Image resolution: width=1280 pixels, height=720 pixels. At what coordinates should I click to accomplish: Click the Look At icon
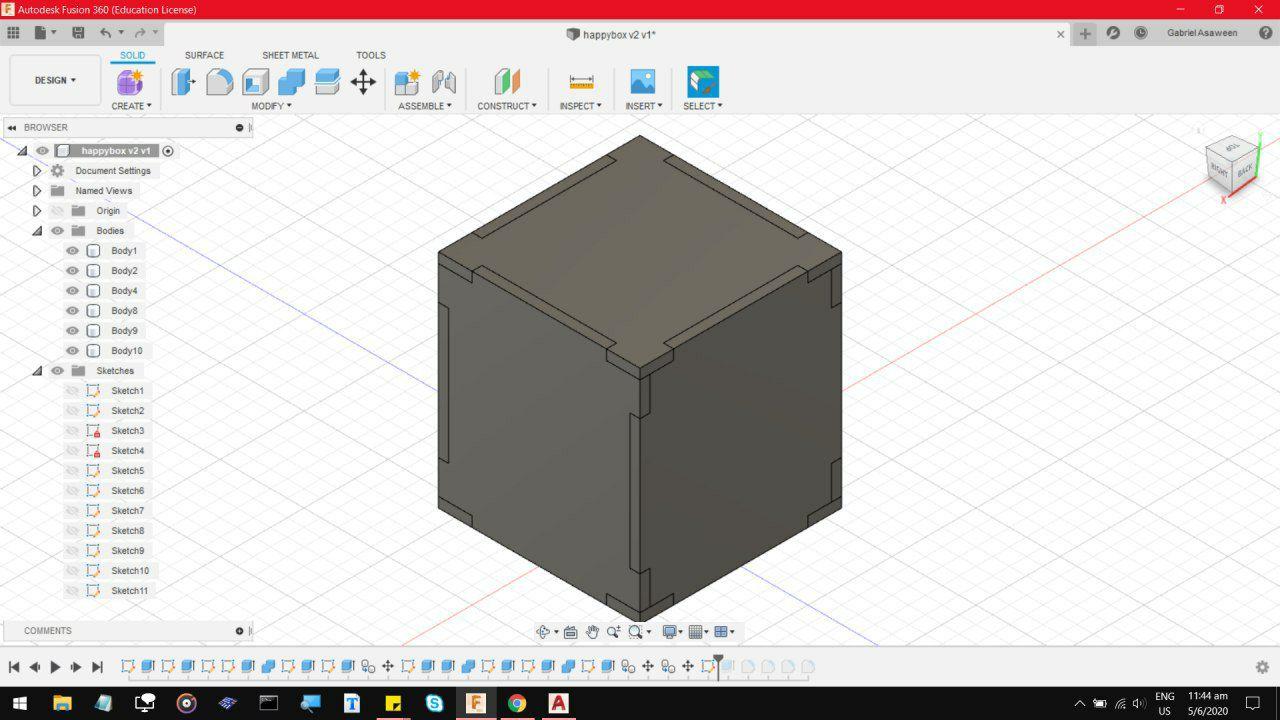[570, 631]
